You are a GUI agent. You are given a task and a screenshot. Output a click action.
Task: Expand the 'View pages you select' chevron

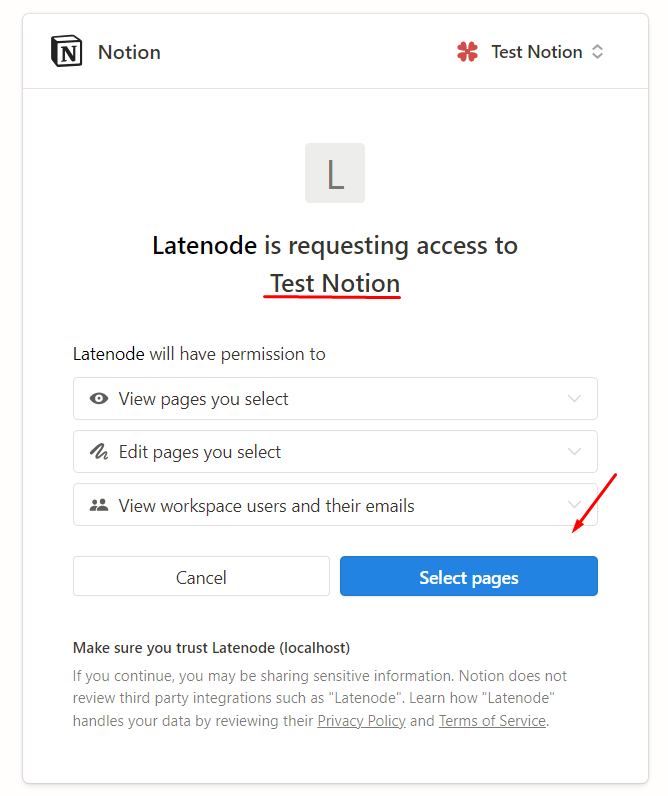pyautogui.click(x=574, y=399)
